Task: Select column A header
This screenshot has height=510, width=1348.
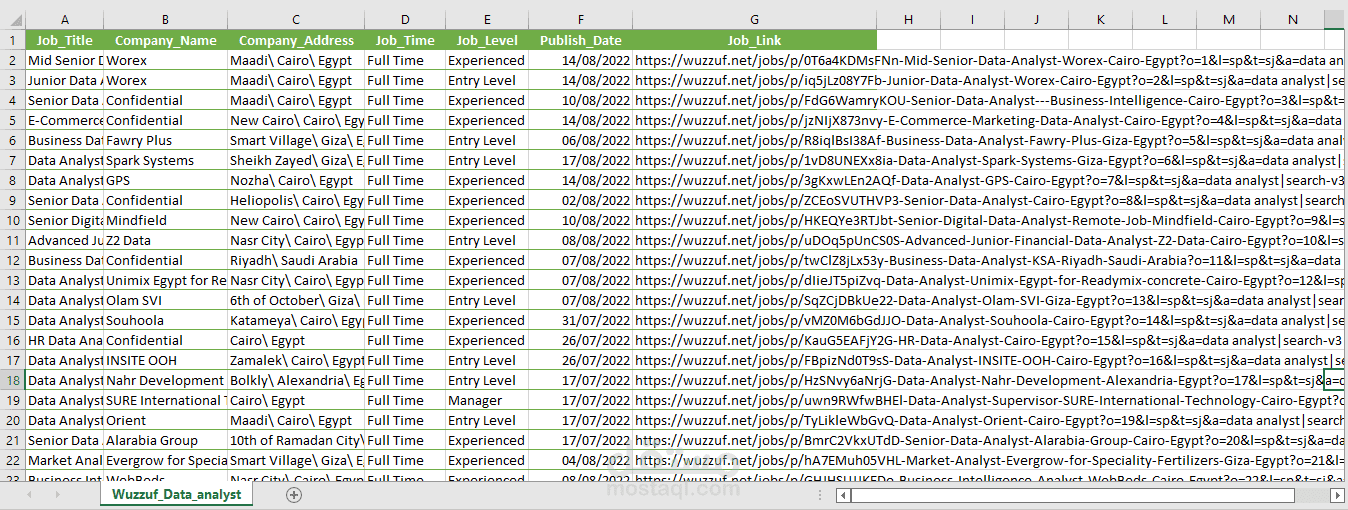Action: coord(65,20)
